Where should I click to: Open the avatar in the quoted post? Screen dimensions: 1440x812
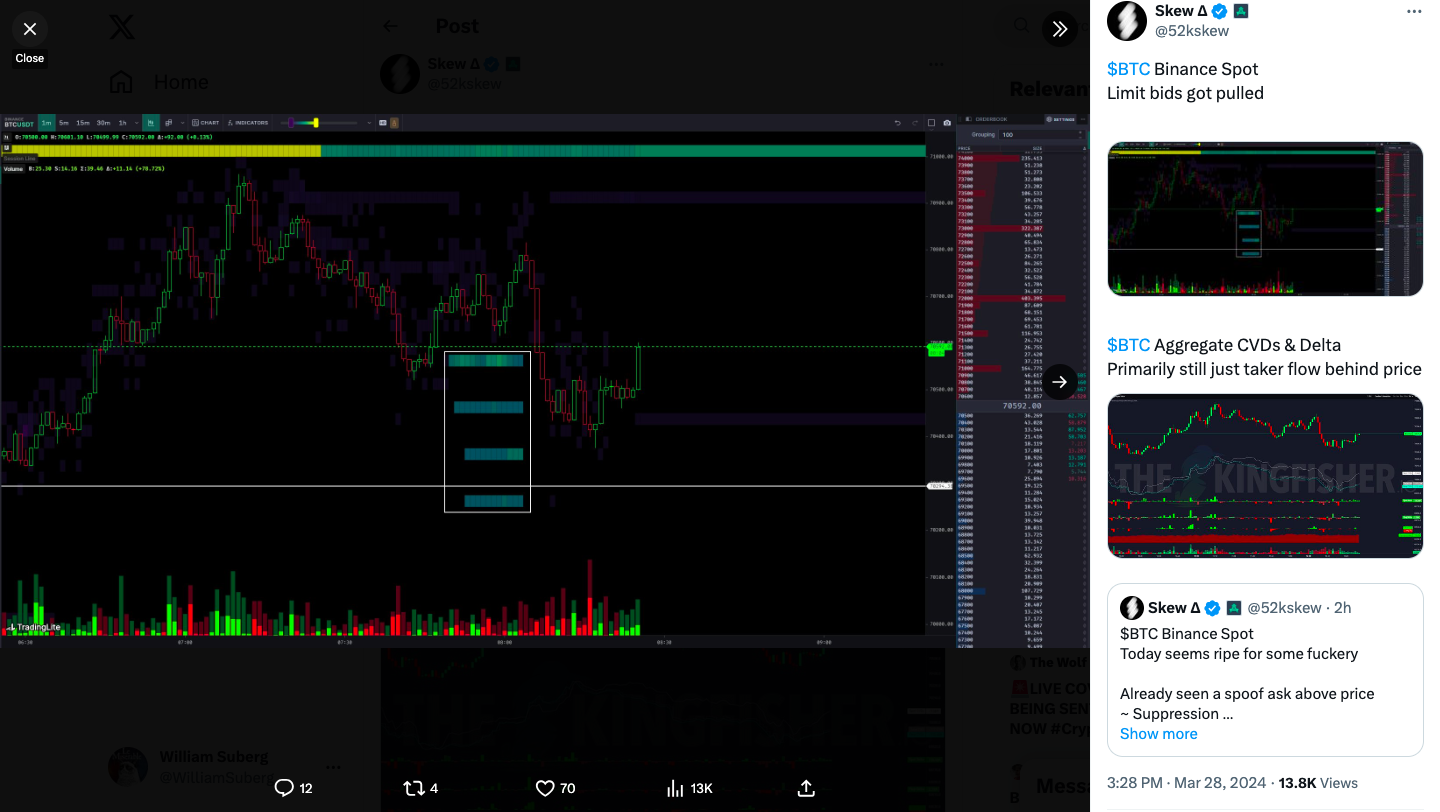1131,608
